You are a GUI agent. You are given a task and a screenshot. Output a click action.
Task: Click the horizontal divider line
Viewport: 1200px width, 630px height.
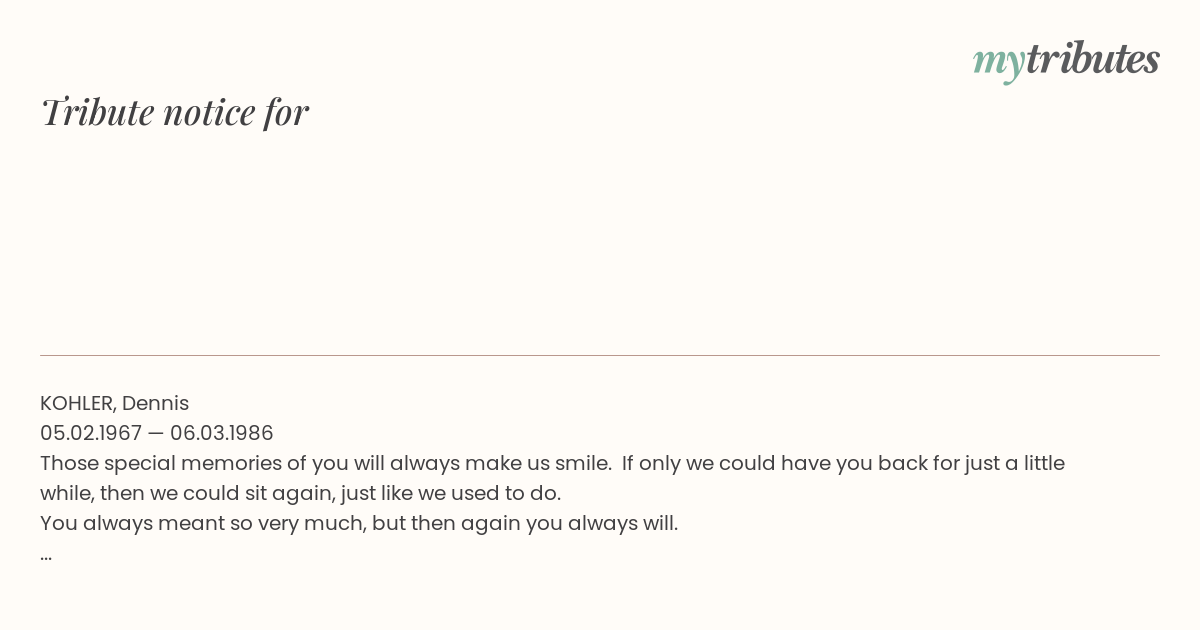click(x=600, y=355)
